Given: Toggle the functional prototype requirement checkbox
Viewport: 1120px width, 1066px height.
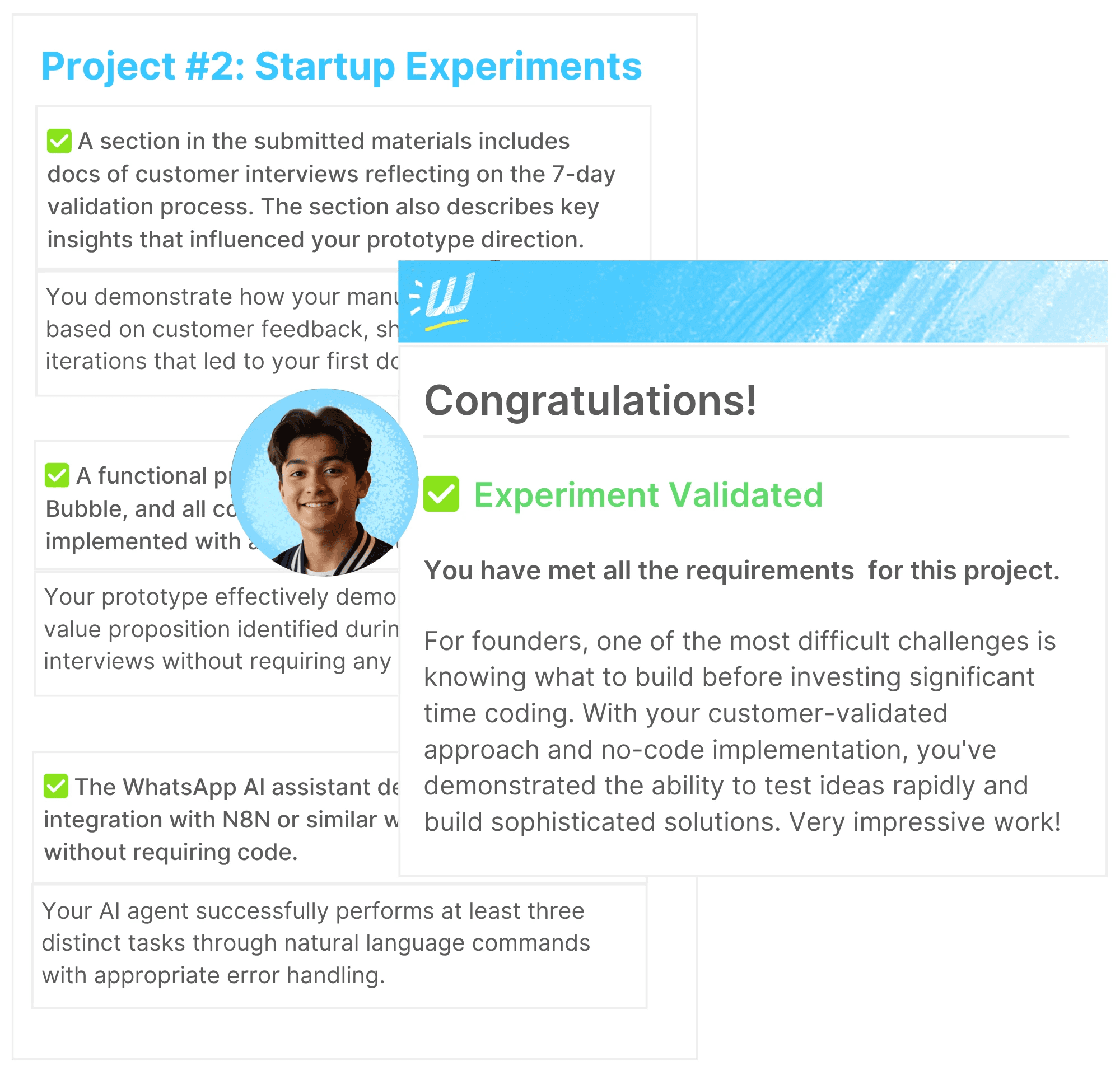Looking at the screenshot, I should click(57, 475).
